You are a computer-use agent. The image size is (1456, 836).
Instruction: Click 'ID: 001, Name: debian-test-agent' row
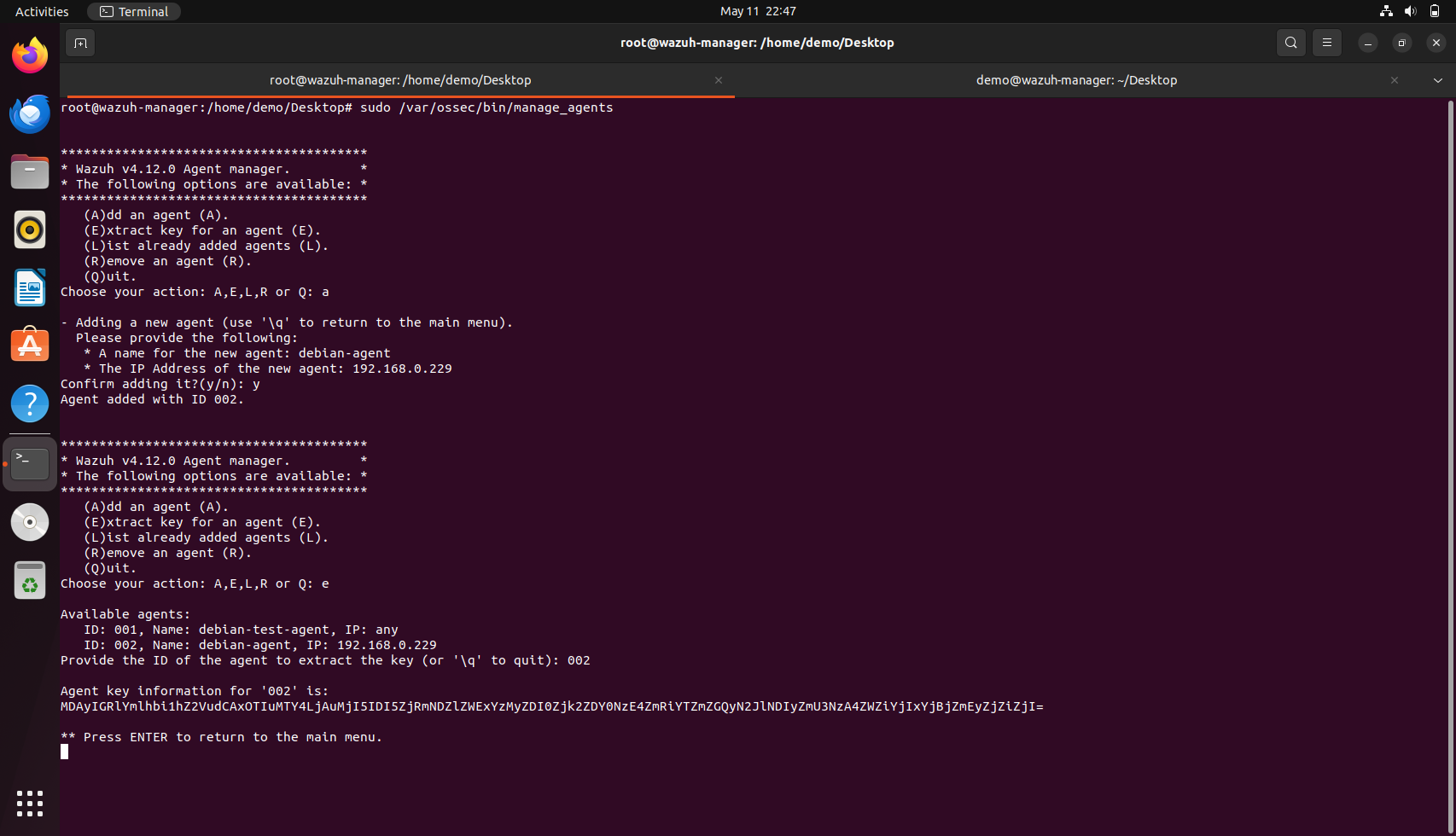(x=241, y=630)
